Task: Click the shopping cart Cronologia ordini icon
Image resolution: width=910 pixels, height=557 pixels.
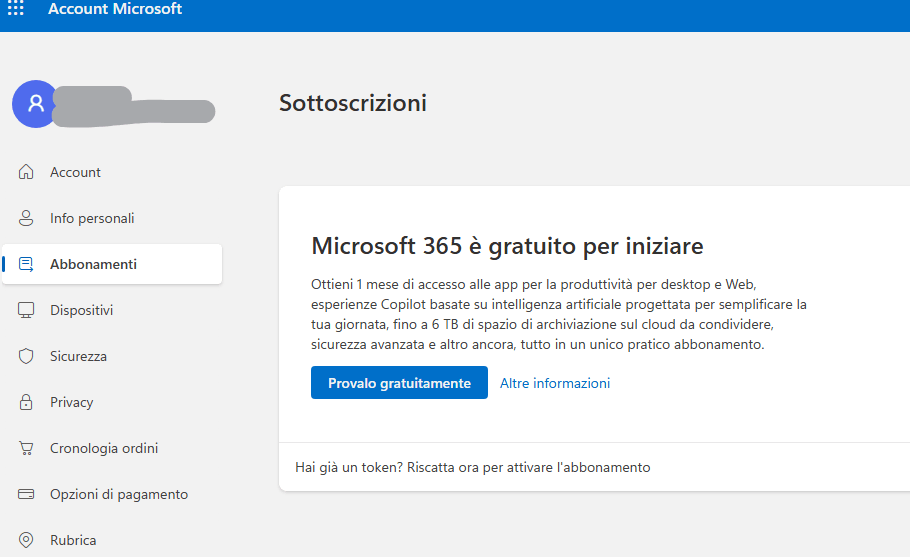Action: coord(26,448)
